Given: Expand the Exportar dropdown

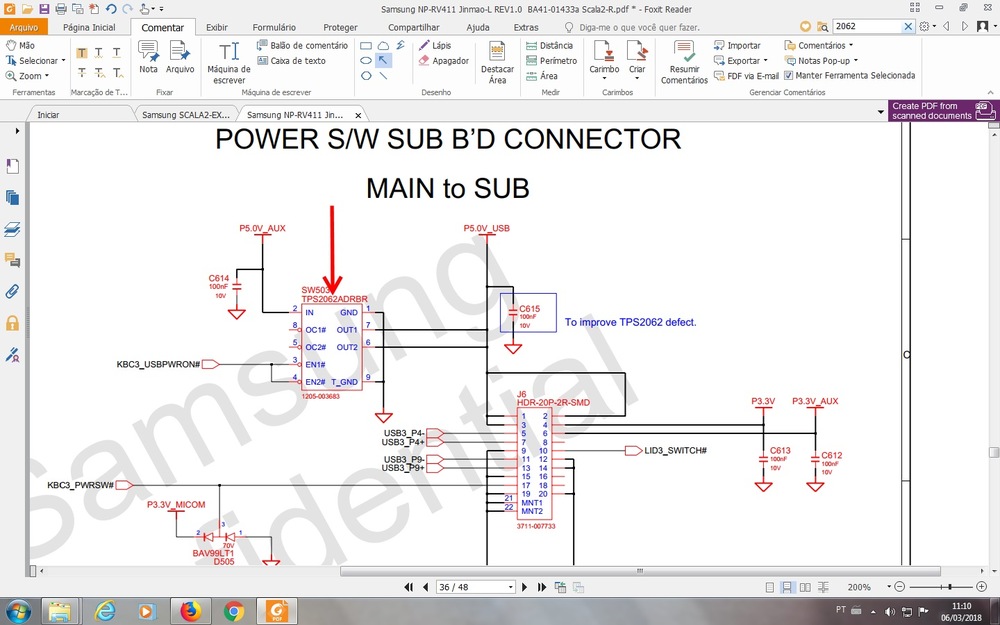Looking at the screenshot, I should click(x=765, y=61).
